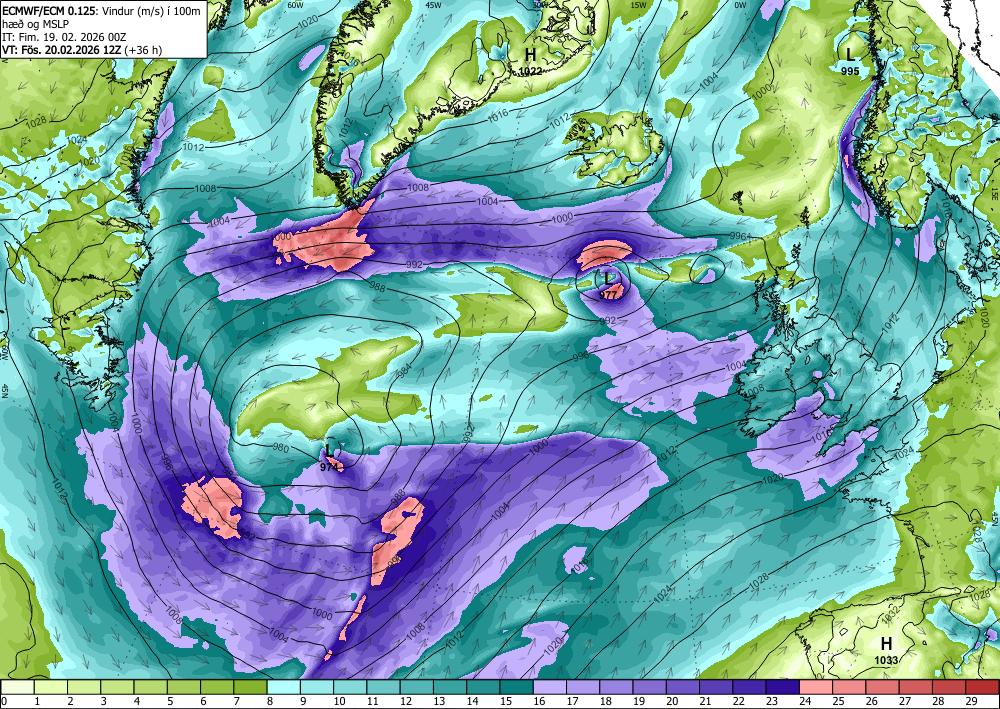1000x709 pixels.
Task: Select the L 977 low pressure center
Action: (x=608, y=284)
